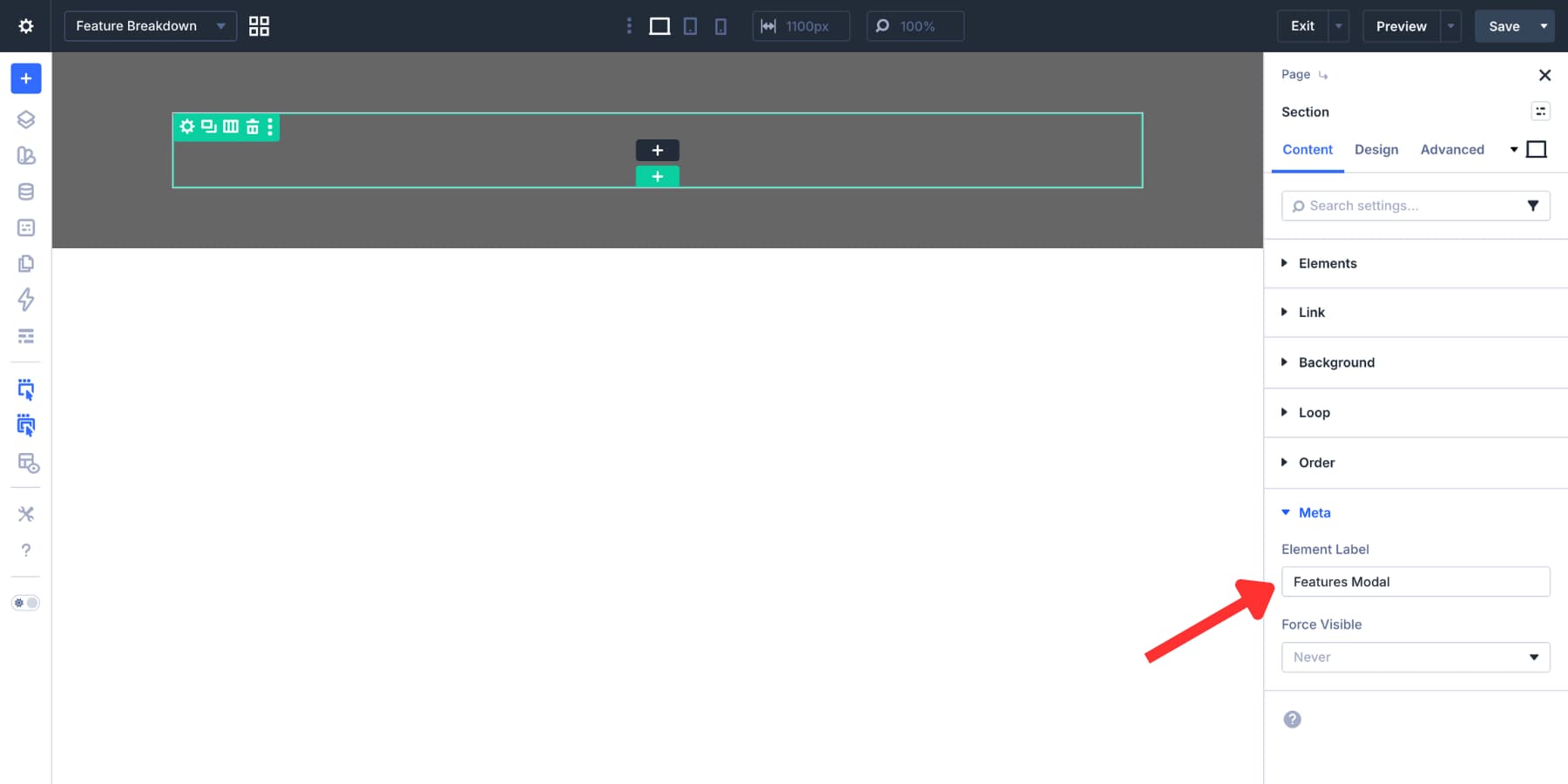Open section settings gear on green toolbar

(187, 126)
